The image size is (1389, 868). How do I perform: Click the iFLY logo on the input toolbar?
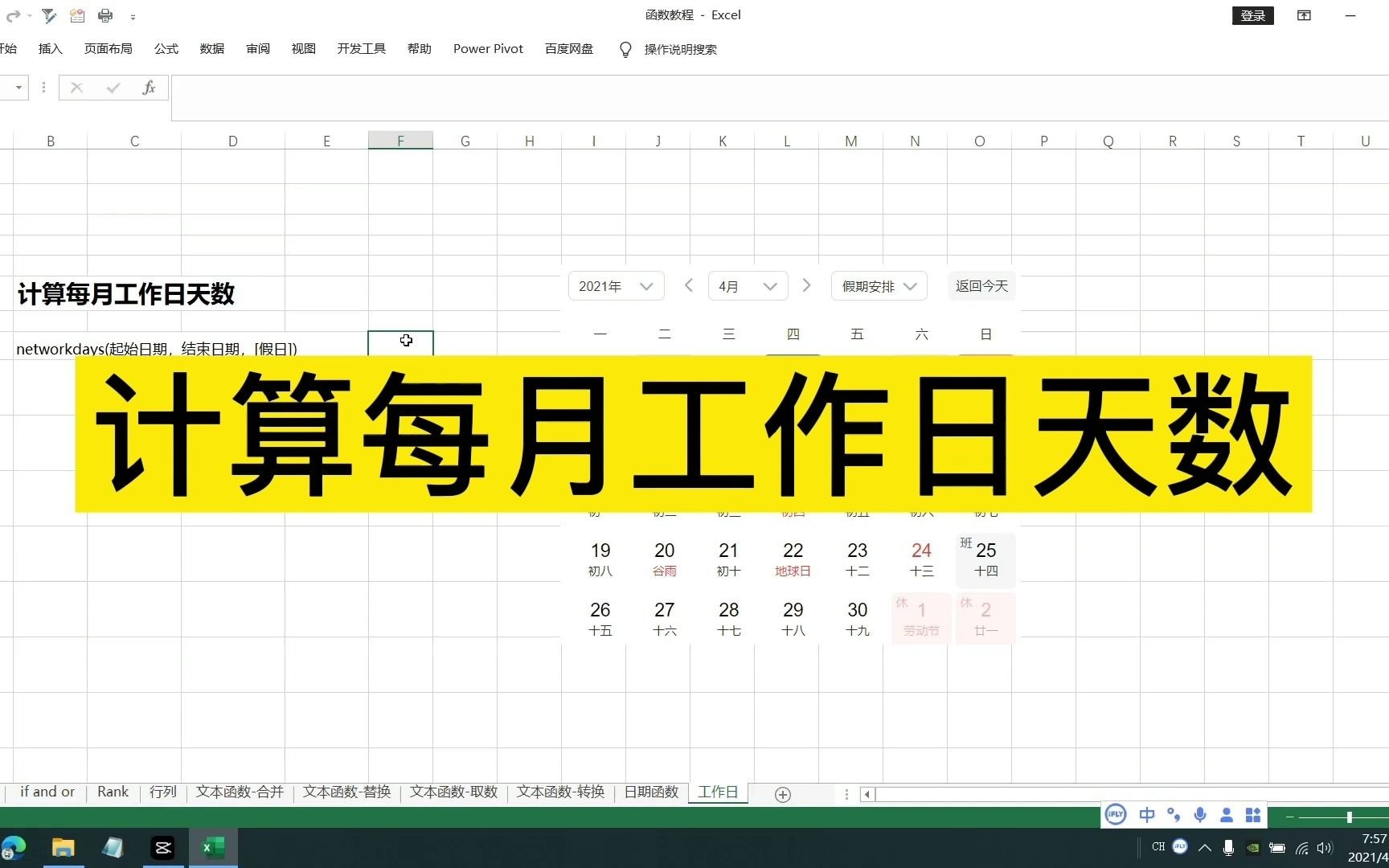coord(1116,815)
